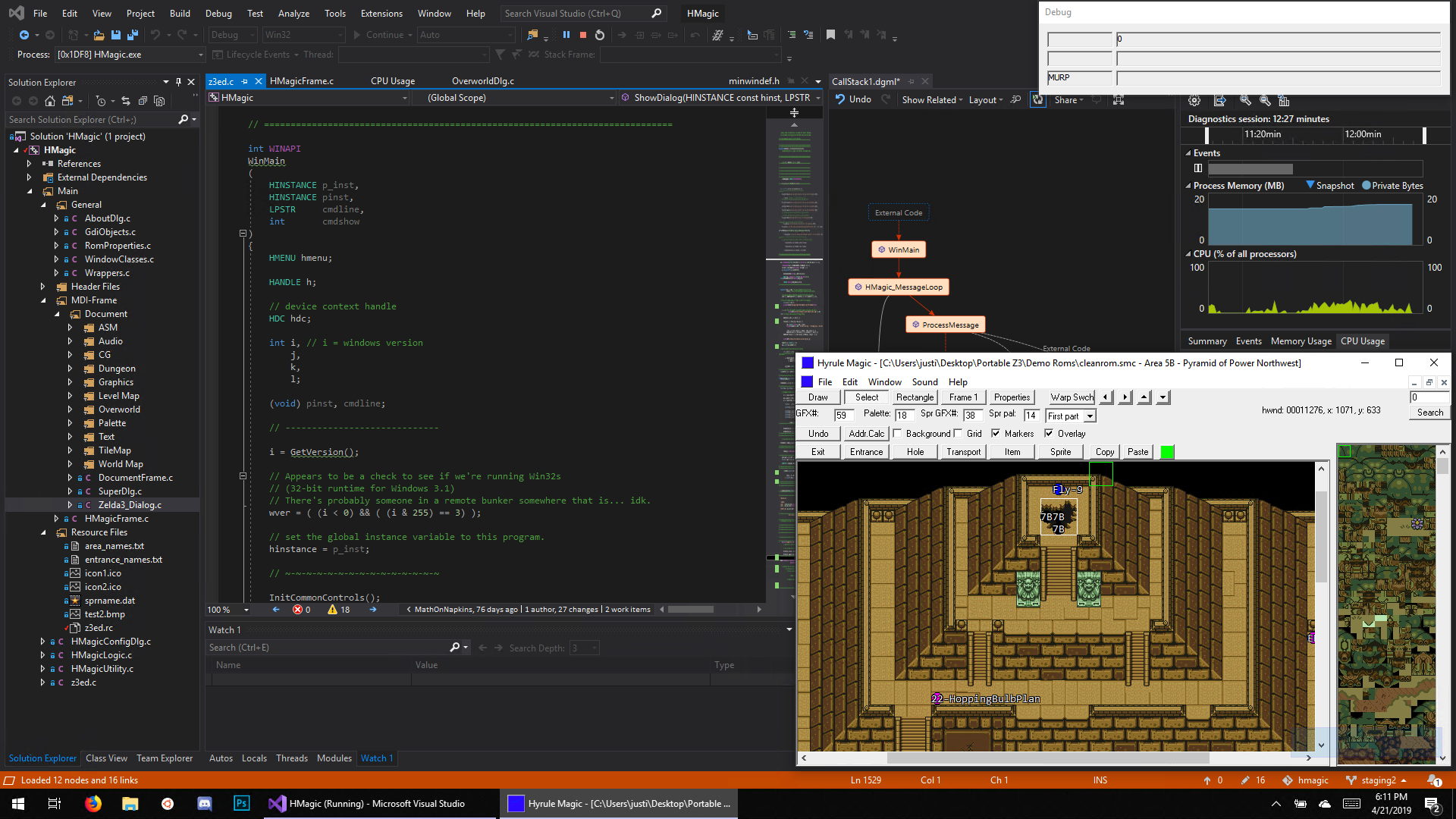Click up arrow button in Hyrule Magic
1456x819 pixels.
(1144, 397)
